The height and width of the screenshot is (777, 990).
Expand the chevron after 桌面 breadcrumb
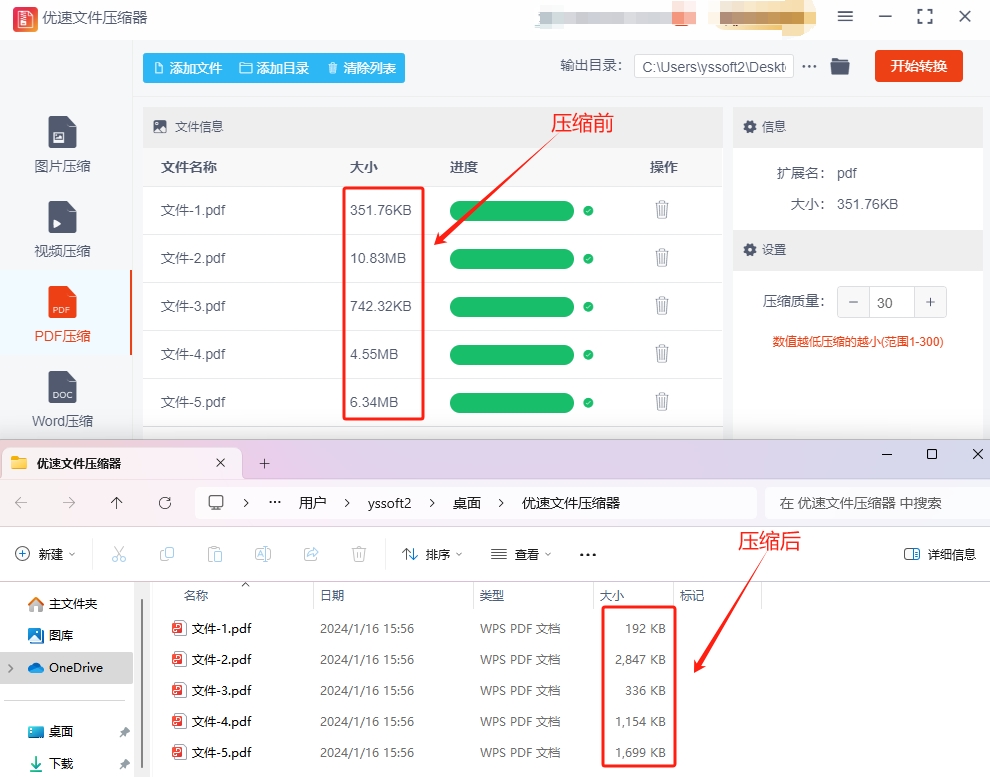tap(501, 503)
